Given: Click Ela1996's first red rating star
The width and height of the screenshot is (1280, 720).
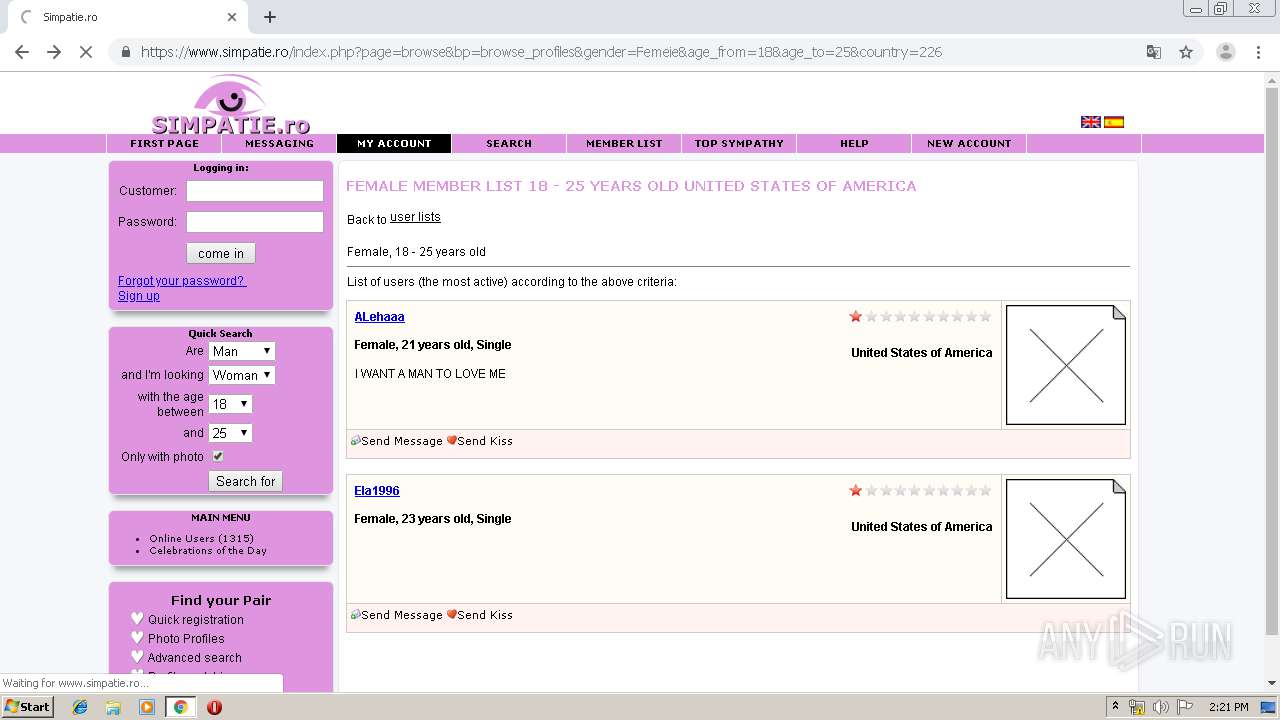Looking at the screenshot, I should 855,491.
